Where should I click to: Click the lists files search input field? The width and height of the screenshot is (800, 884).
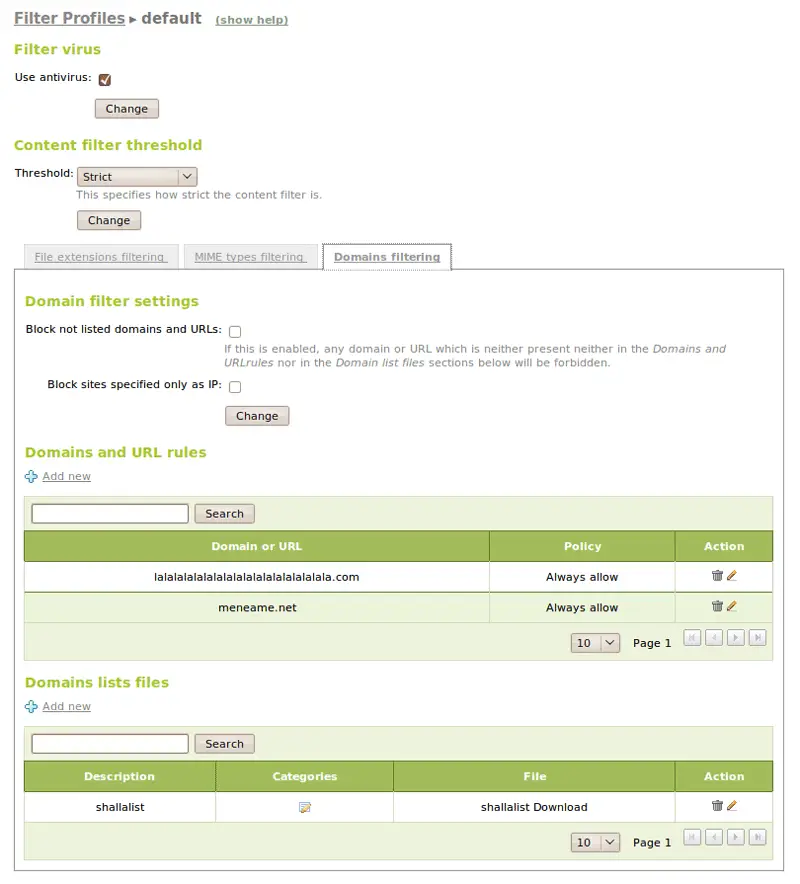[110, 744]
